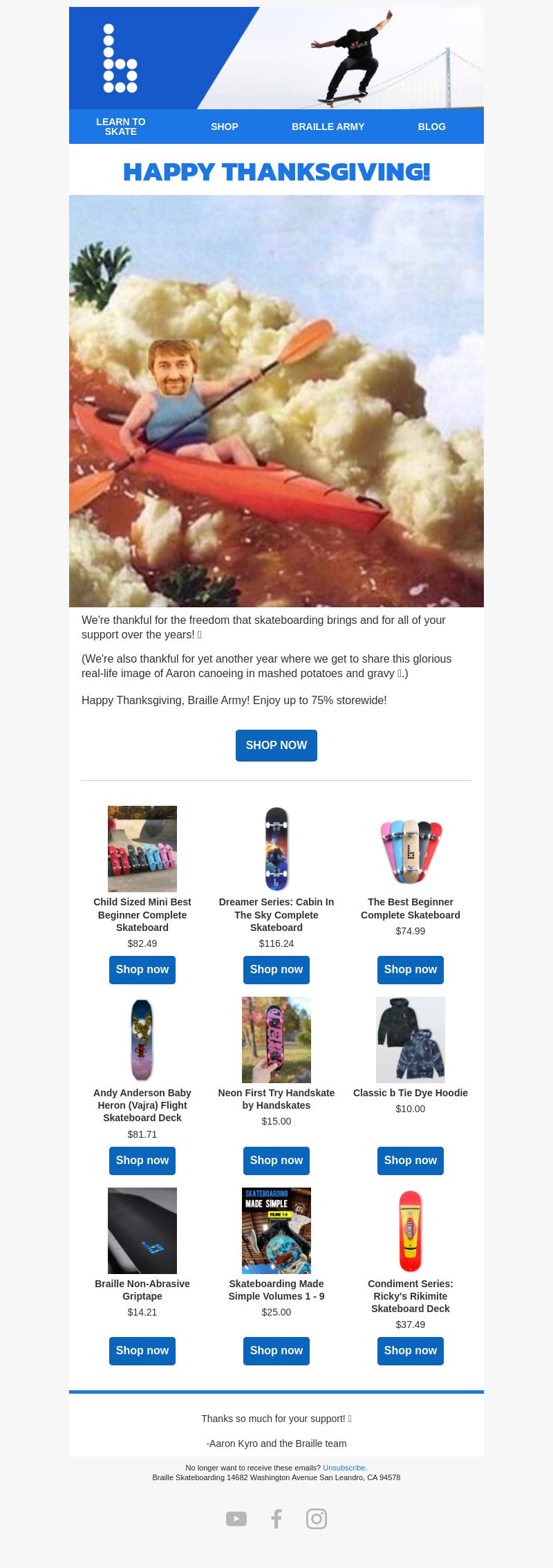The image size is (553, 1568).
Task: Click the Aaron canoeing in mashed potatoes image
Action: (276, 401)
